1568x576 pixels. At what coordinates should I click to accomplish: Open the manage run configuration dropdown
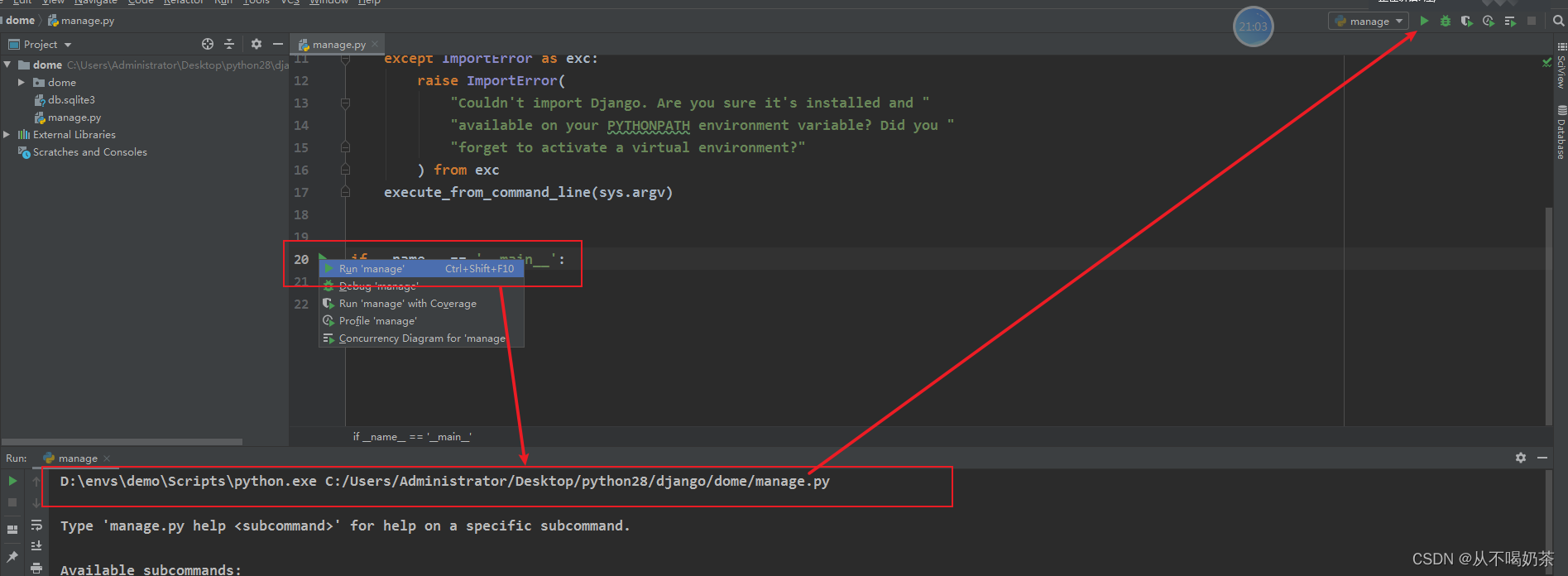click(1369, 21)
